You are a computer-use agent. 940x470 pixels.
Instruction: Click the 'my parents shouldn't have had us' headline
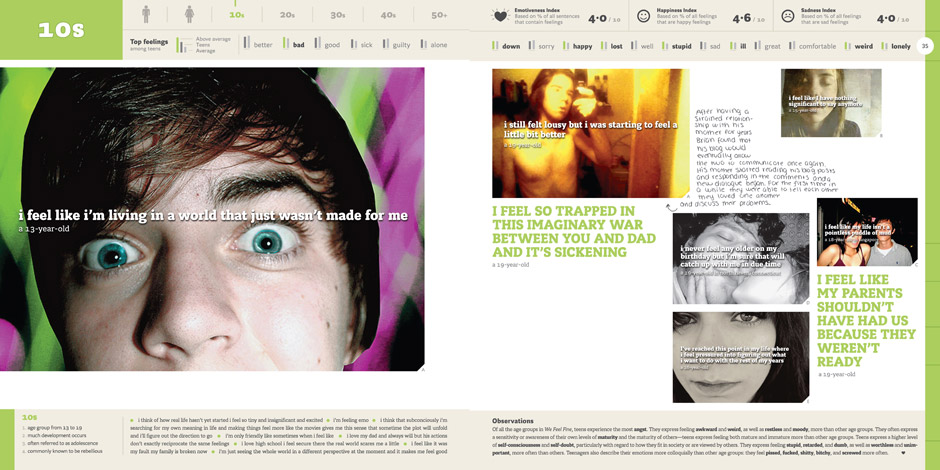pos(866,321)
